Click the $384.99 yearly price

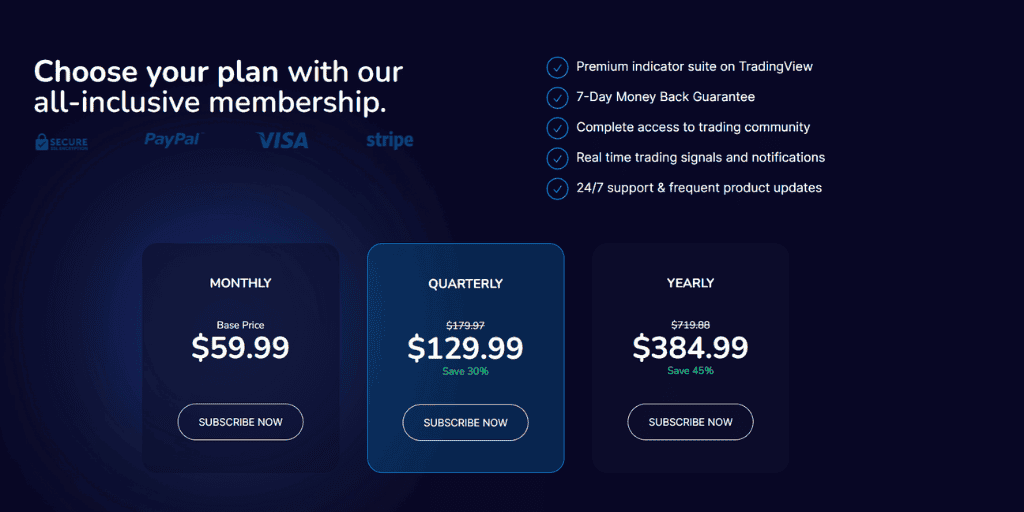[690, 348]
